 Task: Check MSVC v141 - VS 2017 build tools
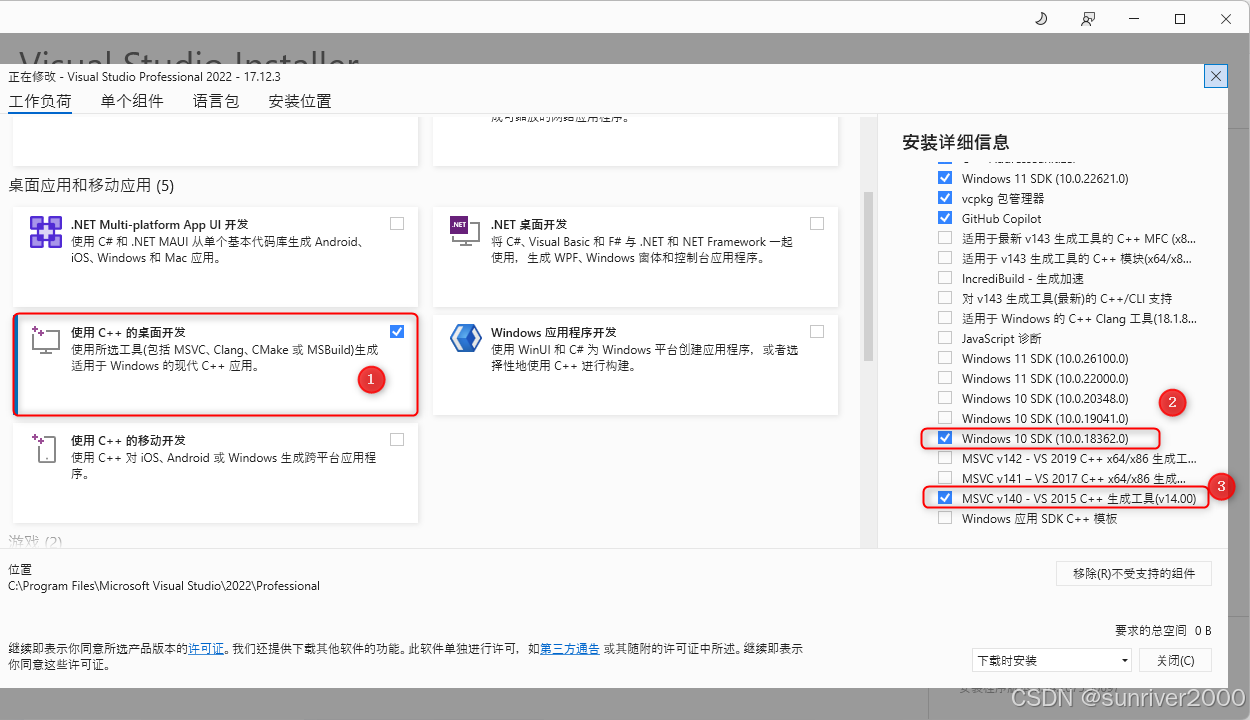(x=945, y=478)
